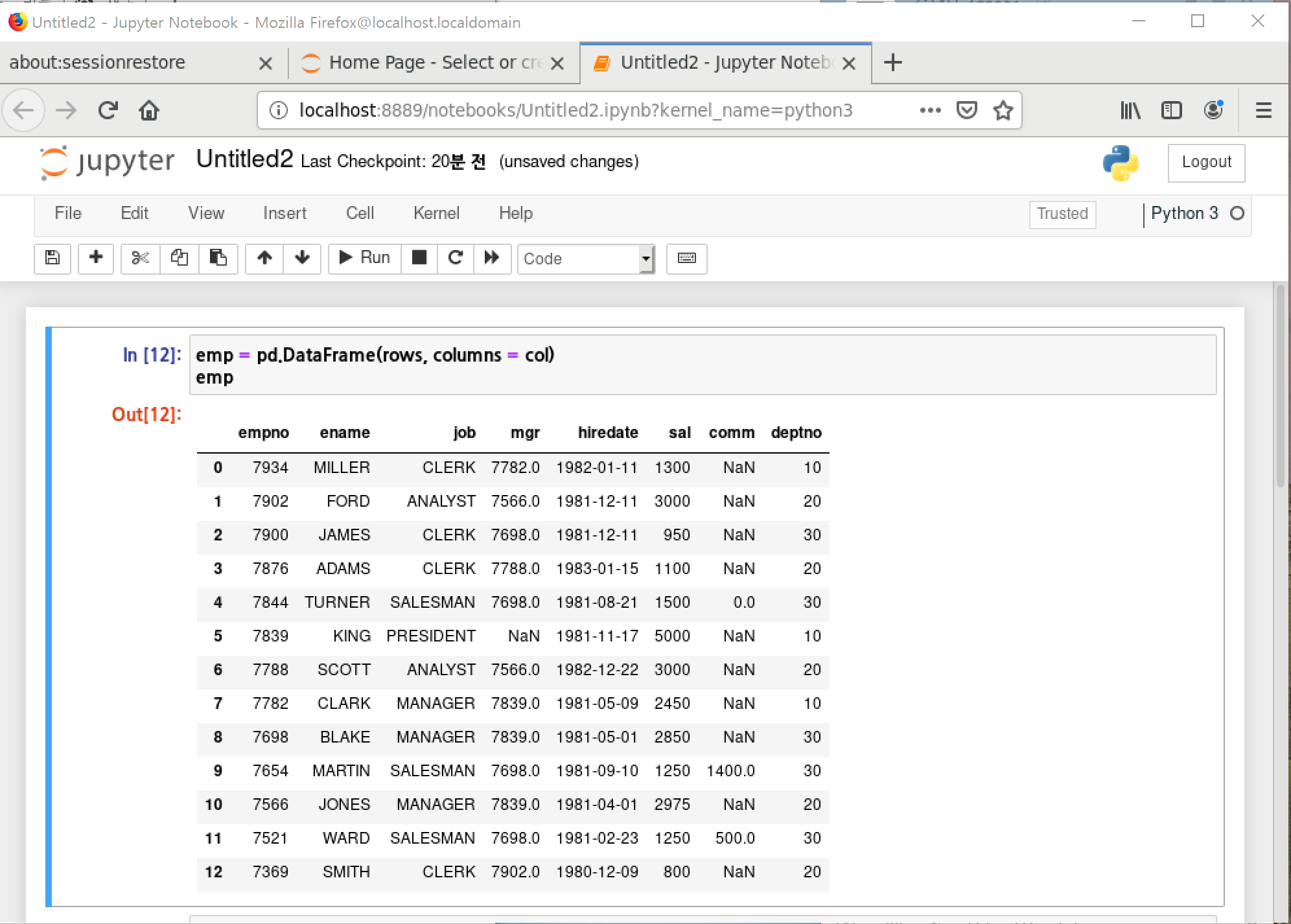Move selected cell down using the arrow

click(x=302, y=258)
